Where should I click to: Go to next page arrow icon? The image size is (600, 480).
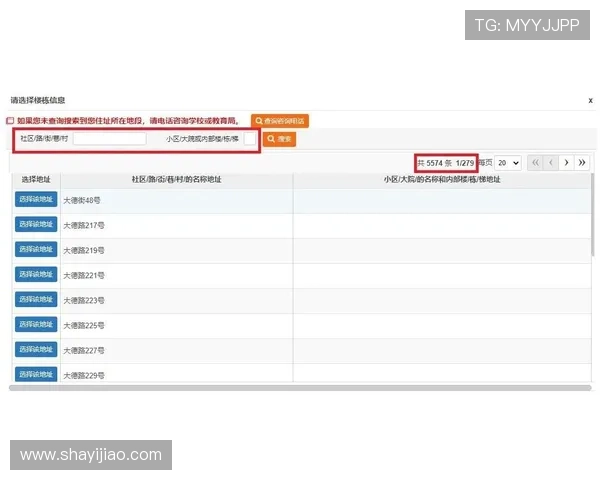566,163
